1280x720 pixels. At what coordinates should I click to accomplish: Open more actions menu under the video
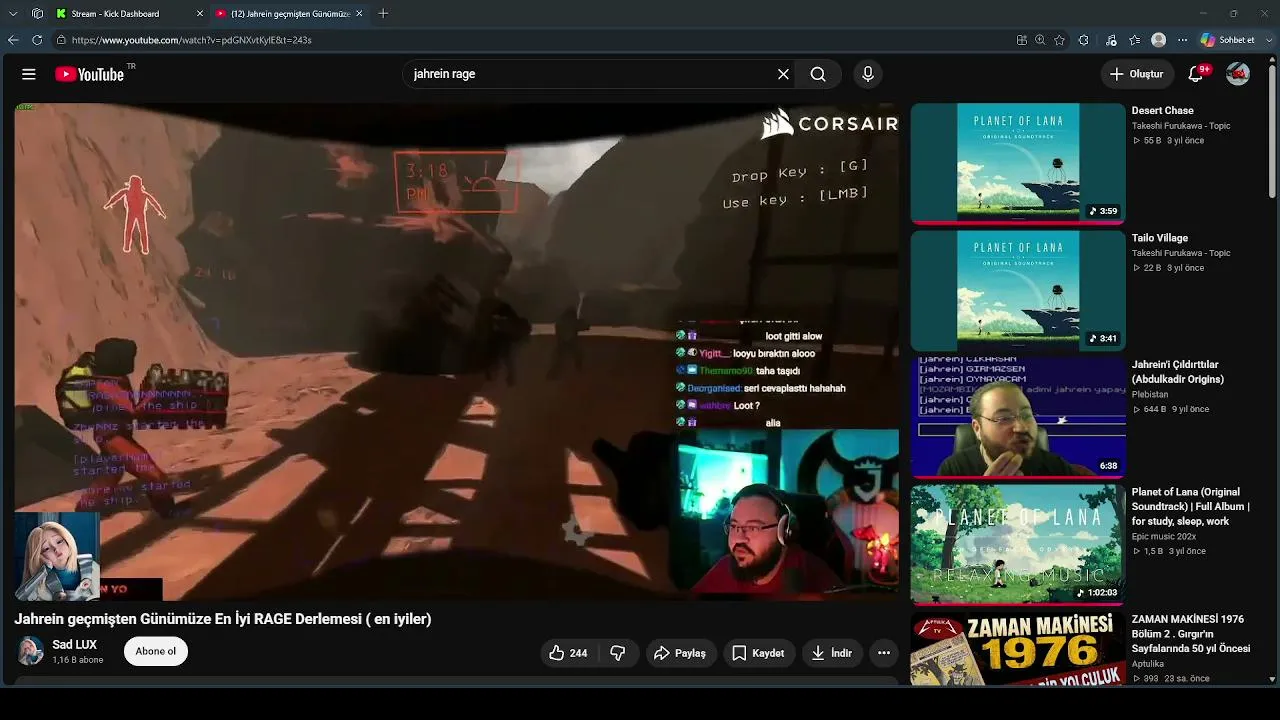point(884,653)
